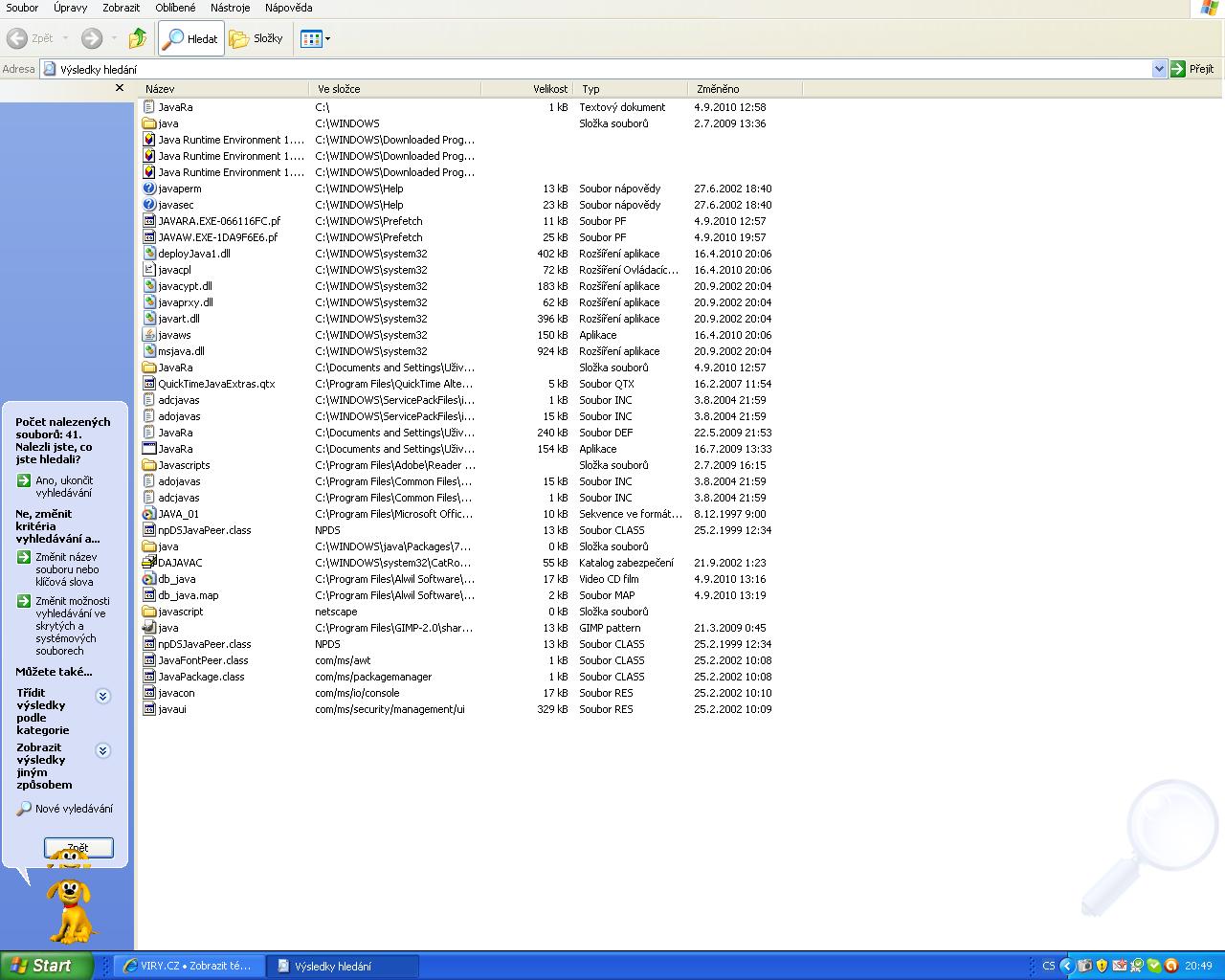The image size is (1225, 980).
Task: Open the Oblíbené menu
Action: point(175,8)
